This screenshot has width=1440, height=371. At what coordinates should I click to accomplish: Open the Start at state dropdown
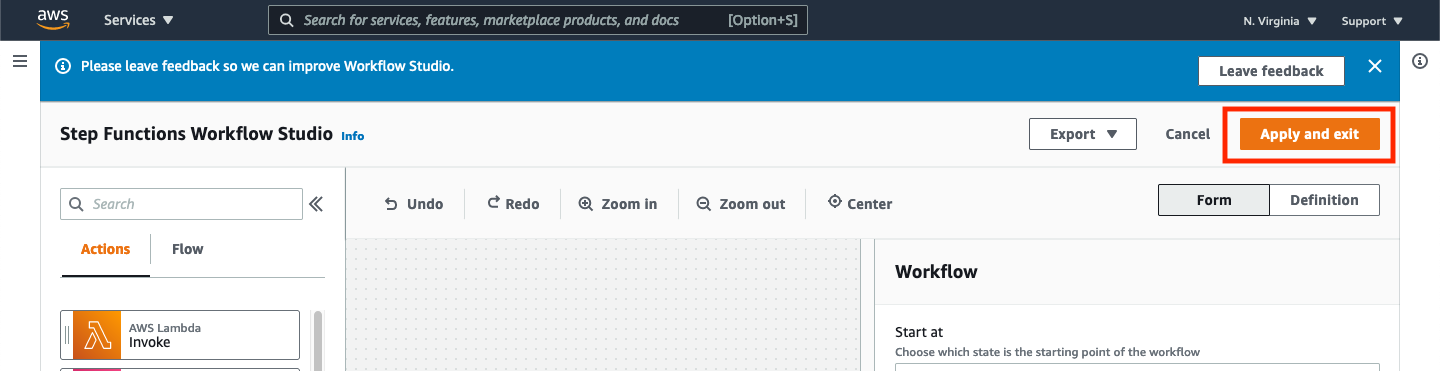[x=1137, y=367]
